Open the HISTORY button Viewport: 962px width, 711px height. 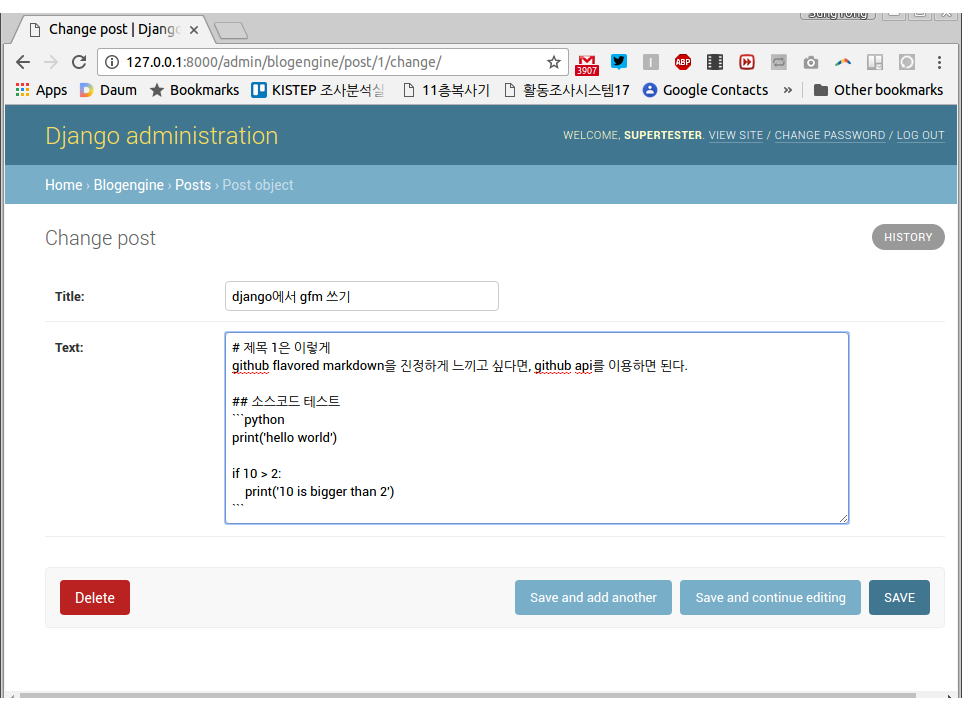coord(908,237)
